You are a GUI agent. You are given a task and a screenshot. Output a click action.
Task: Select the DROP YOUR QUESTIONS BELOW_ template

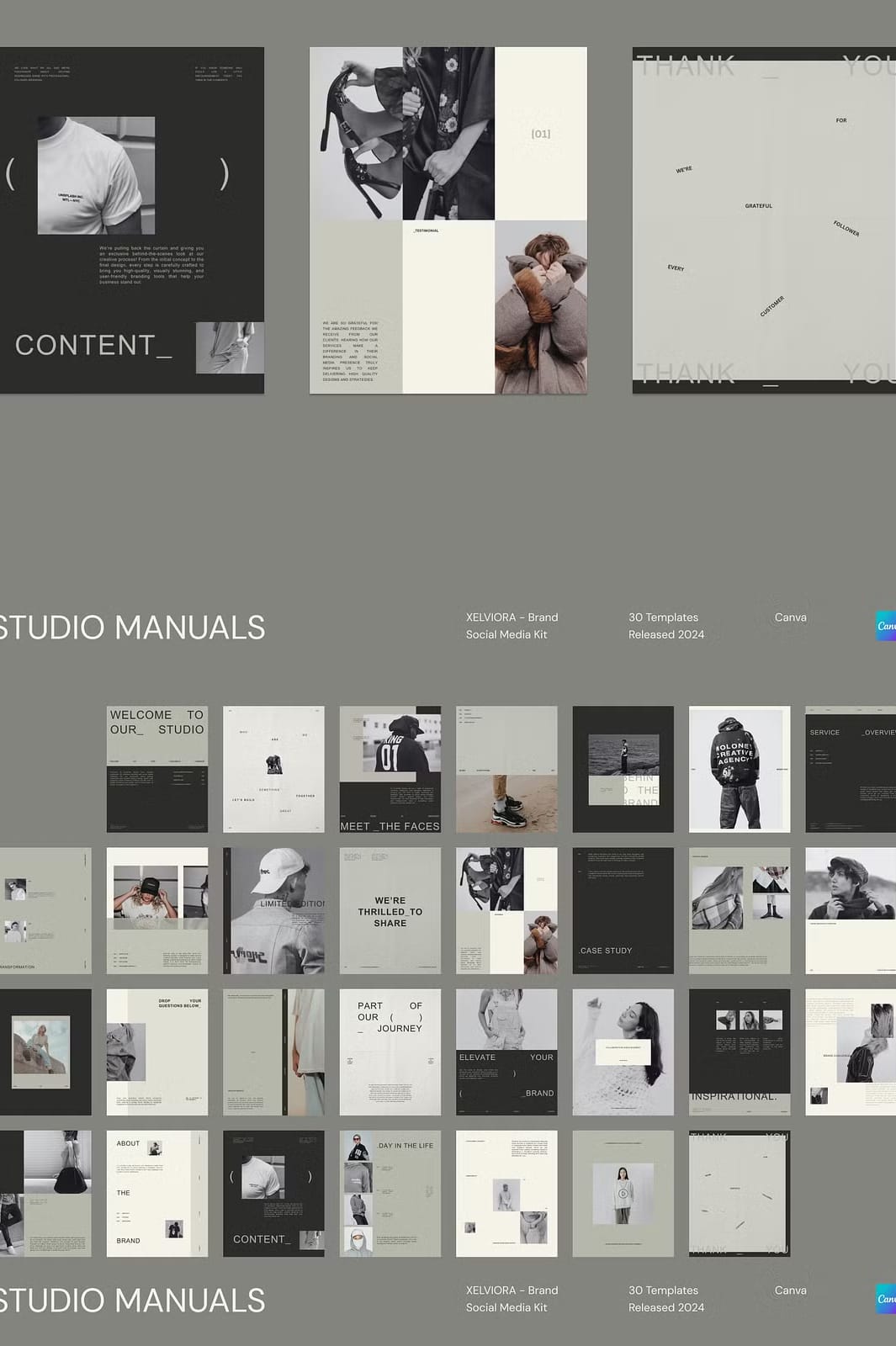157,1052
